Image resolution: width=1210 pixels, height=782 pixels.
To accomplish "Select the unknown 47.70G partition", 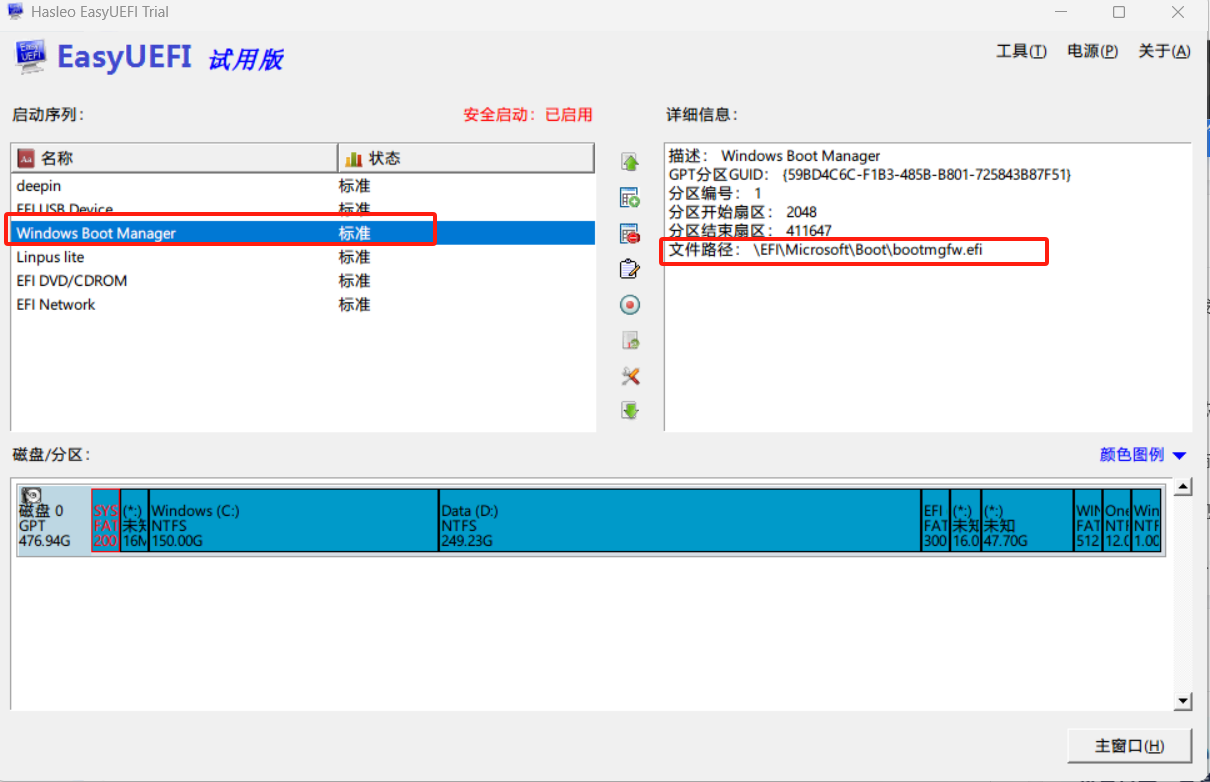I will click(x=1027, y=520).
